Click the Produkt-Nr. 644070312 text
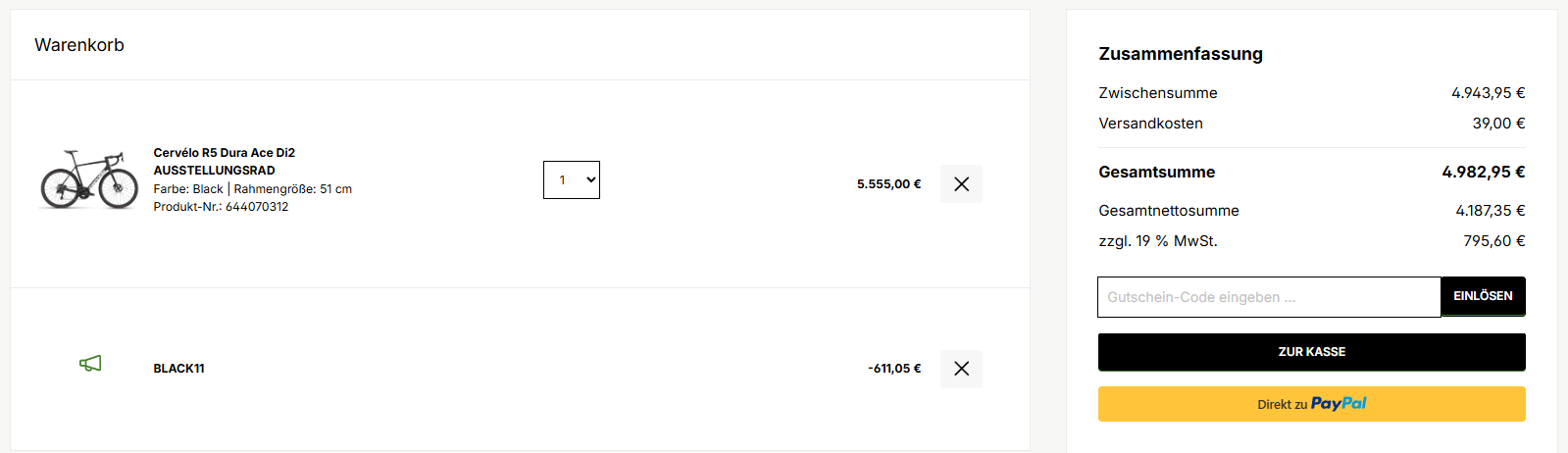Screen dimensions: 1568x453 [x=221, y=207]
